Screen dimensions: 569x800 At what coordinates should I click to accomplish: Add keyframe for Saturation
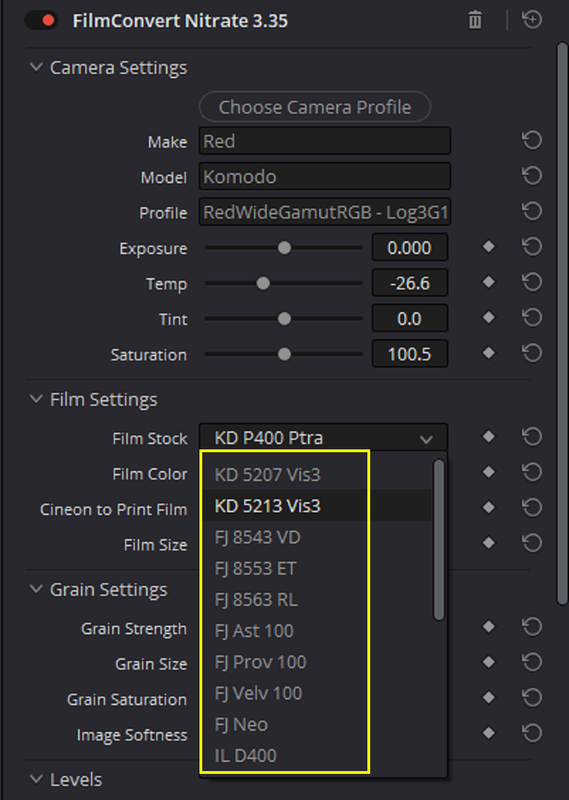(x=488, y=353)
